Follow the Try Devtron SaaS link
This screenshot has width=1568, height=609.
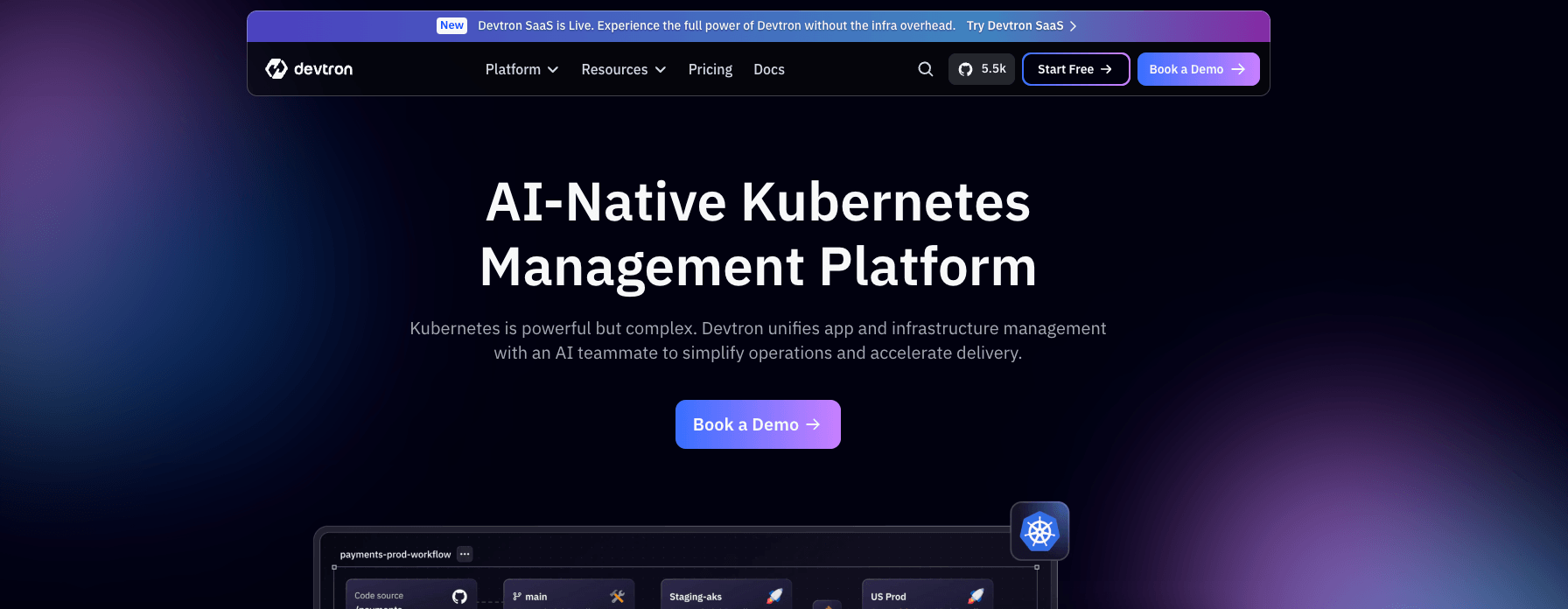(1021, 25)
